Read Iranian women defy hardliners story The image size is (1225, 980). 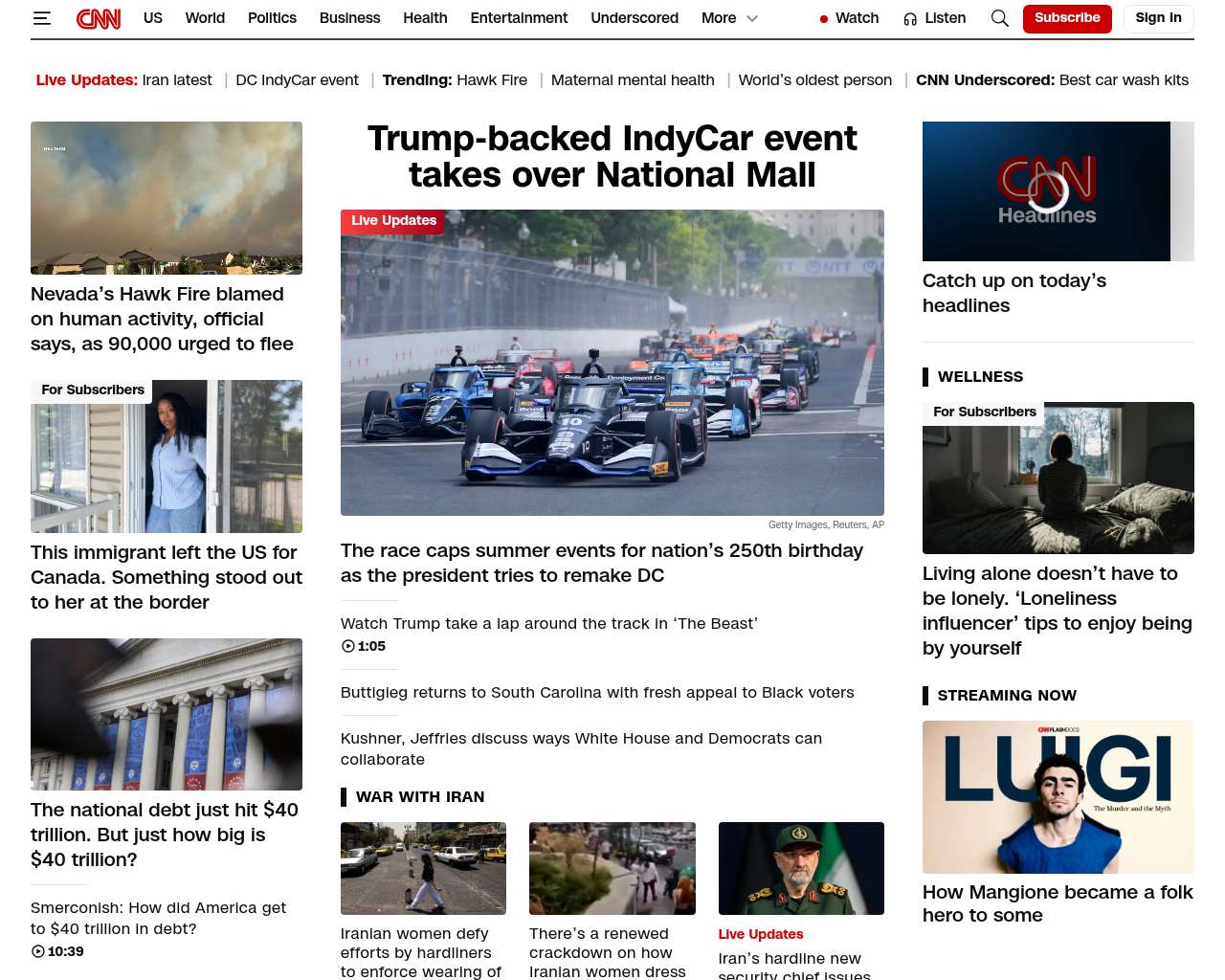[x=421, y=952]
